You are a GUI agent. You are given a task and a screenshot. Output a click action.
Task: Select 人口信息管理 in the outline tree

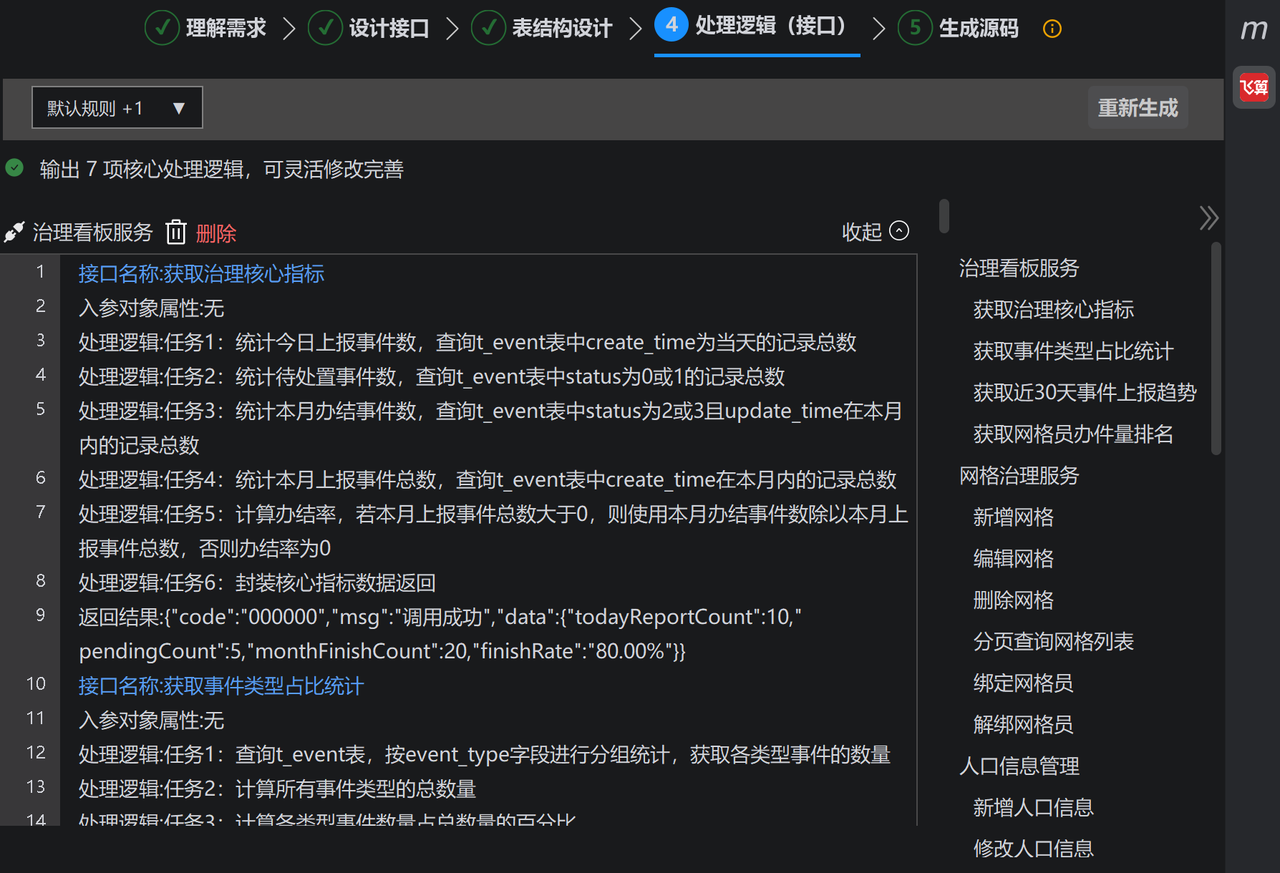pos(1020,767)
